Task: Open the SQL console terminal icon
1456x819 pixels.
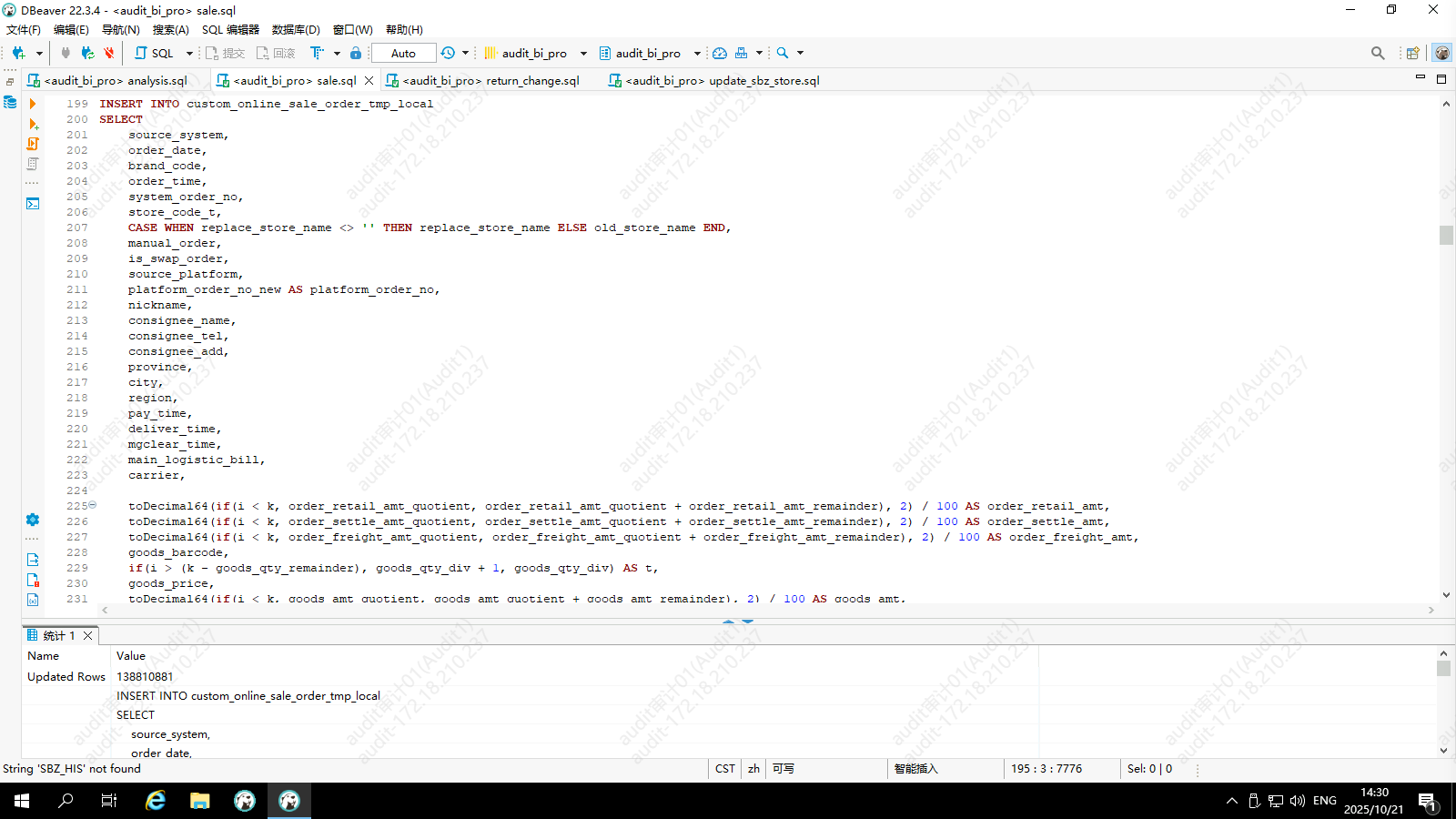Action: pyautogui.click(x=33, y=204)
